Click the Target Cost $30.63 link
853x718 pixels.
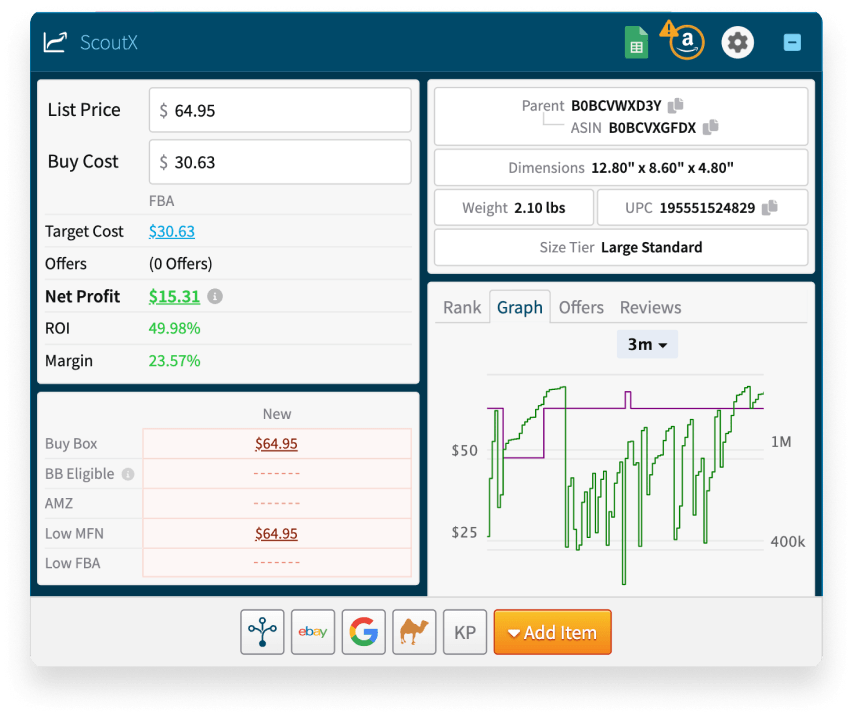point(171,231)
